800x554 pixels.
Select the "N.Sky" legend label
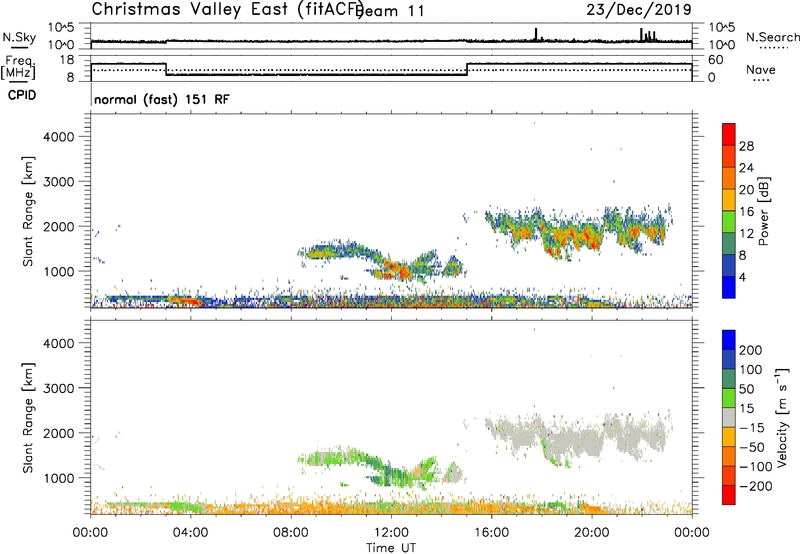coord(19,37)
